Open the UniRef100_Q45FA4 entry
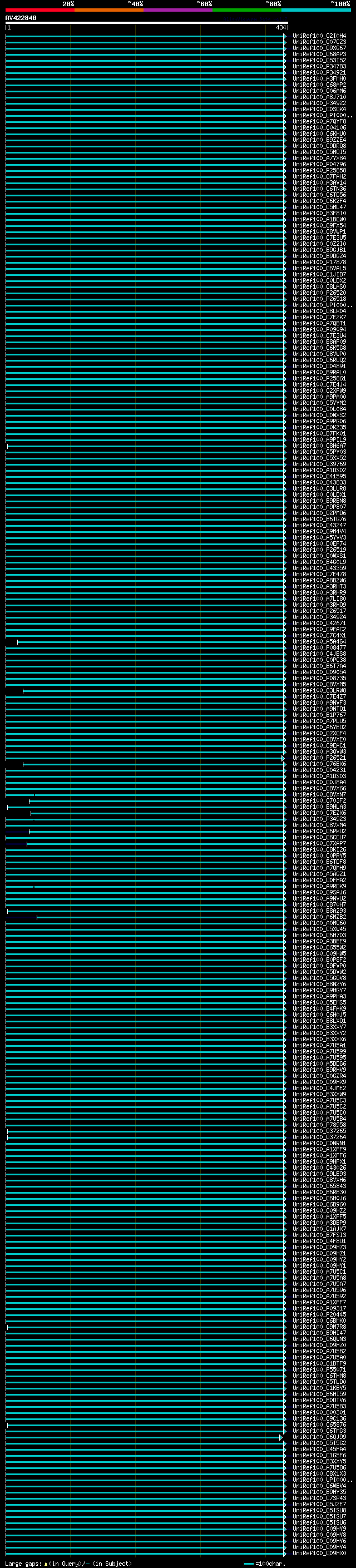 point(319,1450)
